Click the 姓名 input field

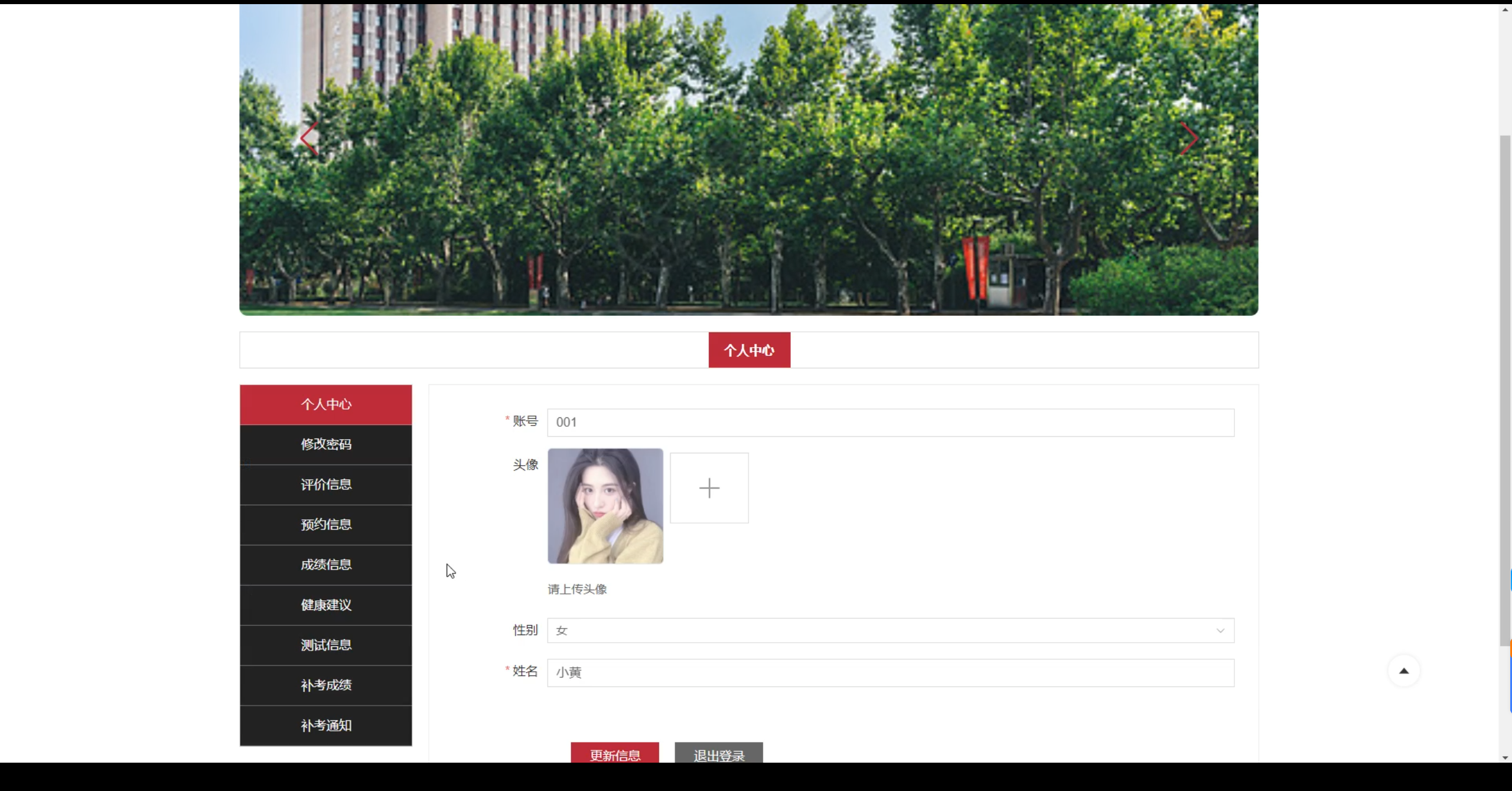[x=890, y=673]
